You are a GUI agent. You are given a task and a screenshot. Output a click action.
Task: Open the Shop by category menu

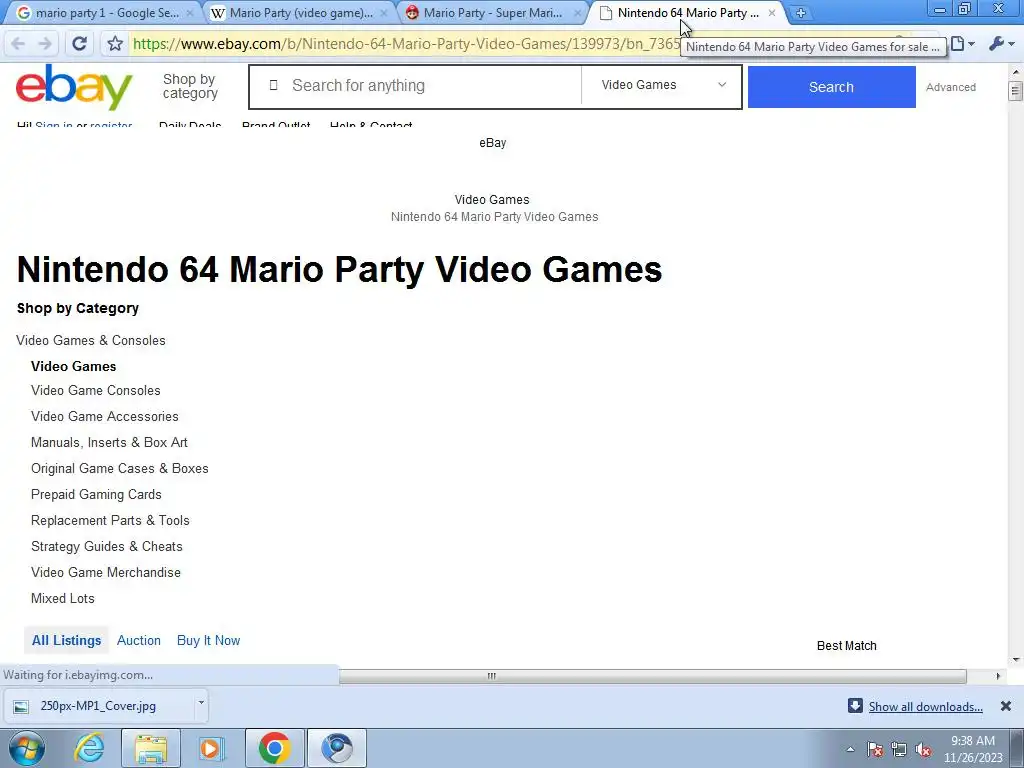(x=190, y=86)
